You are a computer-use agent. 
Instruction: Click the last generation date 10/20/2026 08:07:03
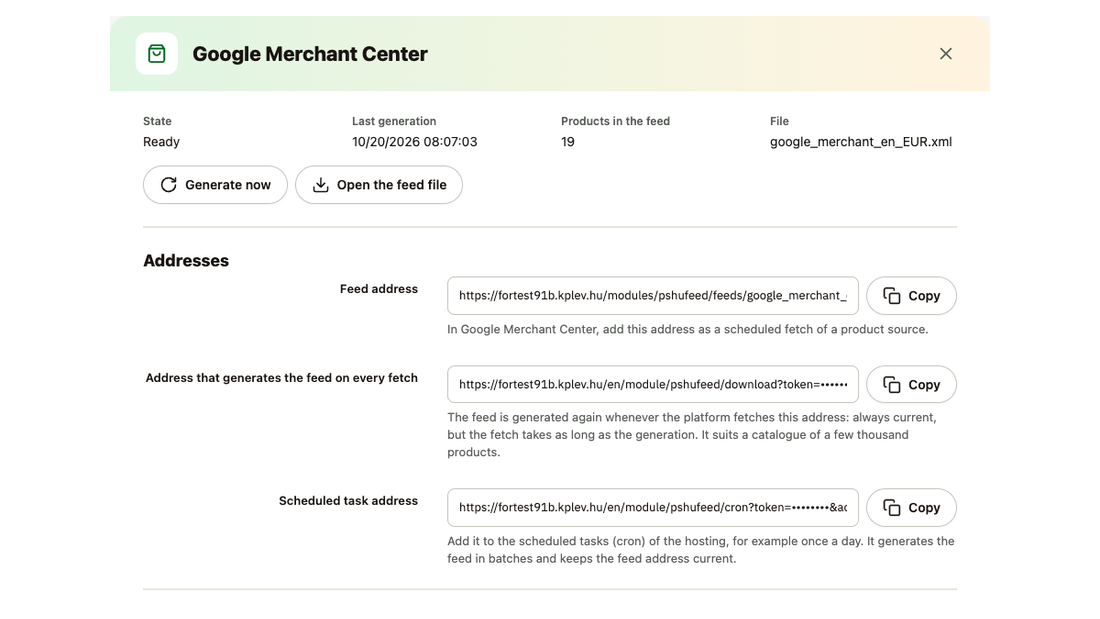(x=415, y=142)
